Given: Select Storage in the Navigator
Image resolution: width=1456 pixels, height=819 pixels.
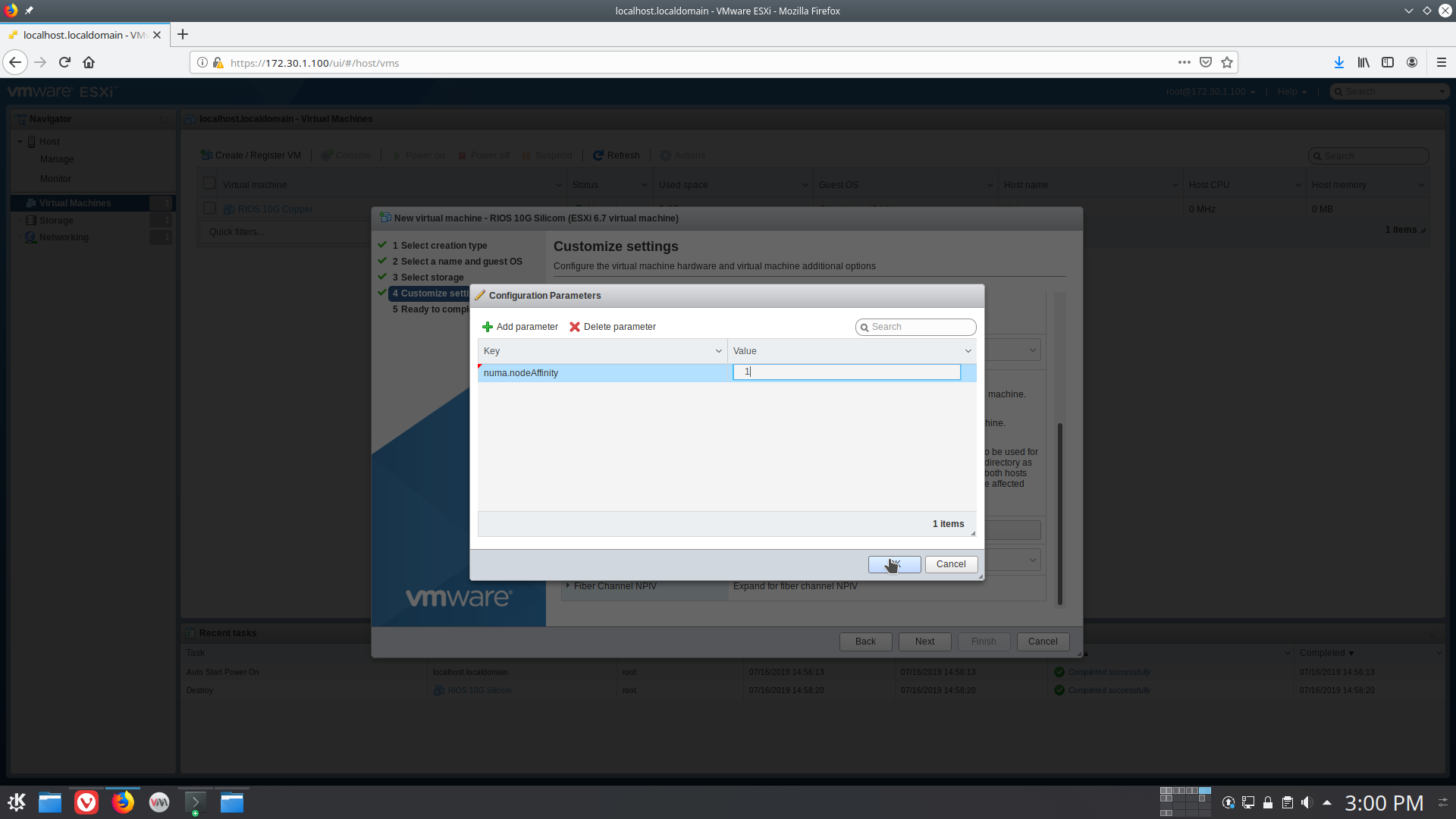Looking at the screenshot, I should click(56, 221).
